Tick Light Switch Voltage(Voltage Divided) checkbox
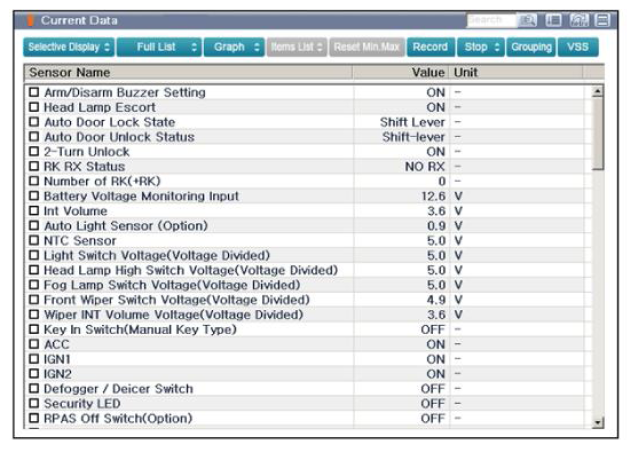This screenshot has height=449, width=636. [x=34, y=255]
